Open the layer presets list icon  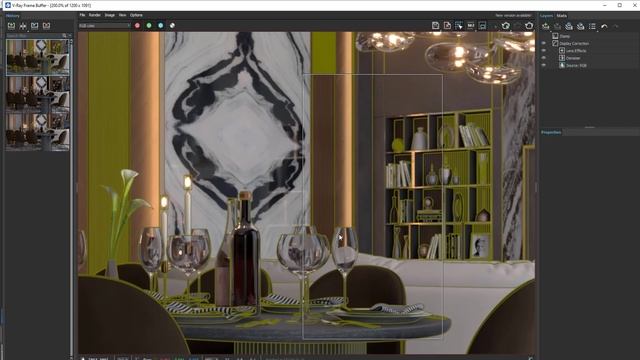click(x=592, y=27)
